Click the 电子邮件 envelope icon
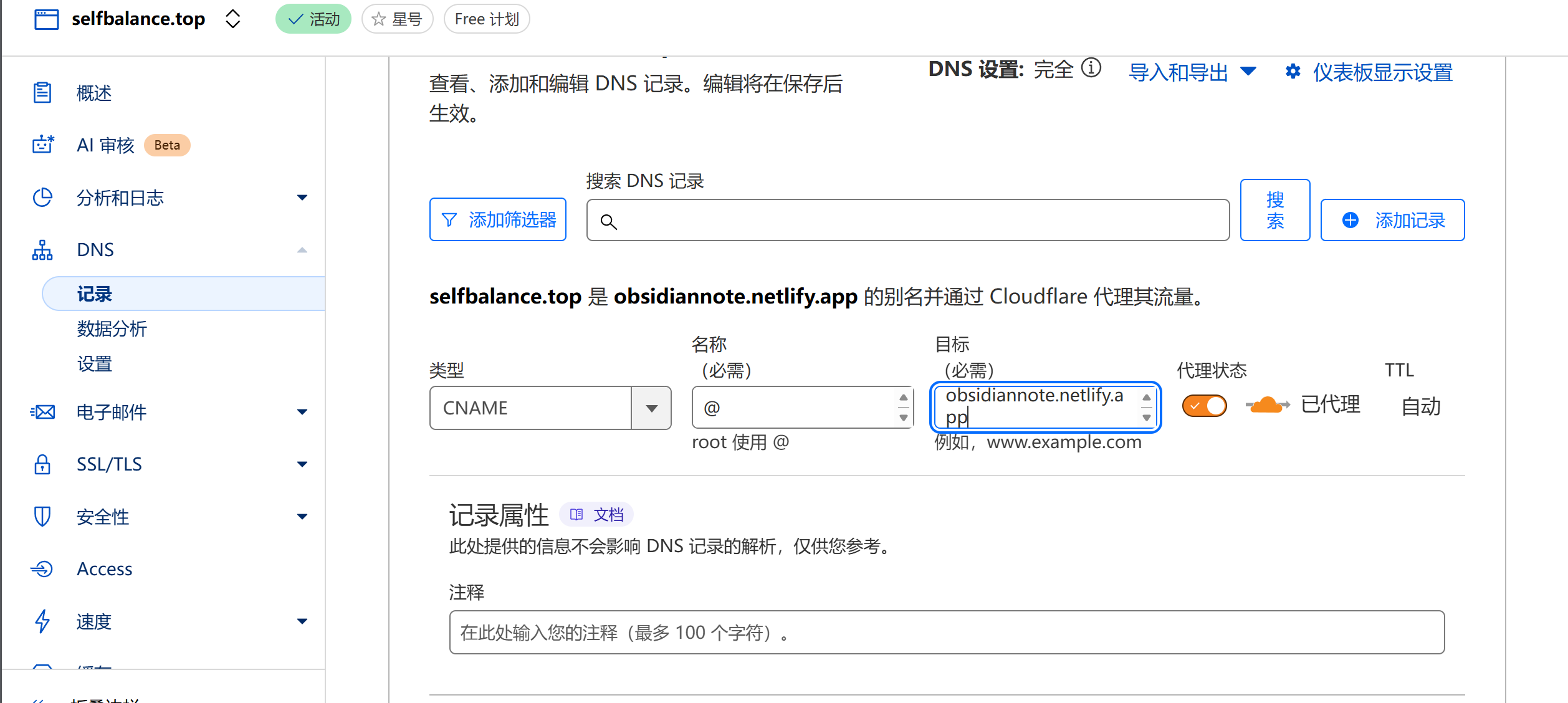Screen dimensions: 1568x703 tap(42, 412)
